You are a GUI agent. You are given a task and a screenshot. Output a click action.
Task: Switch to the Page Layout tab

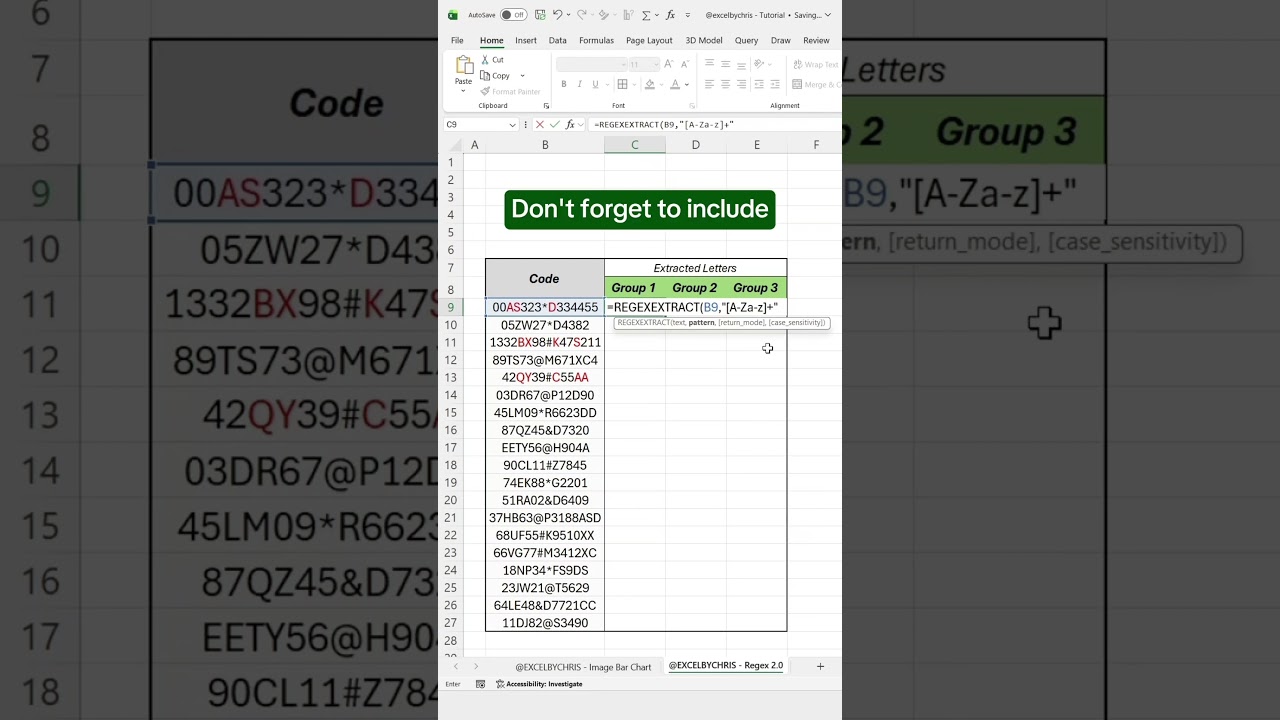coord(649,40)
